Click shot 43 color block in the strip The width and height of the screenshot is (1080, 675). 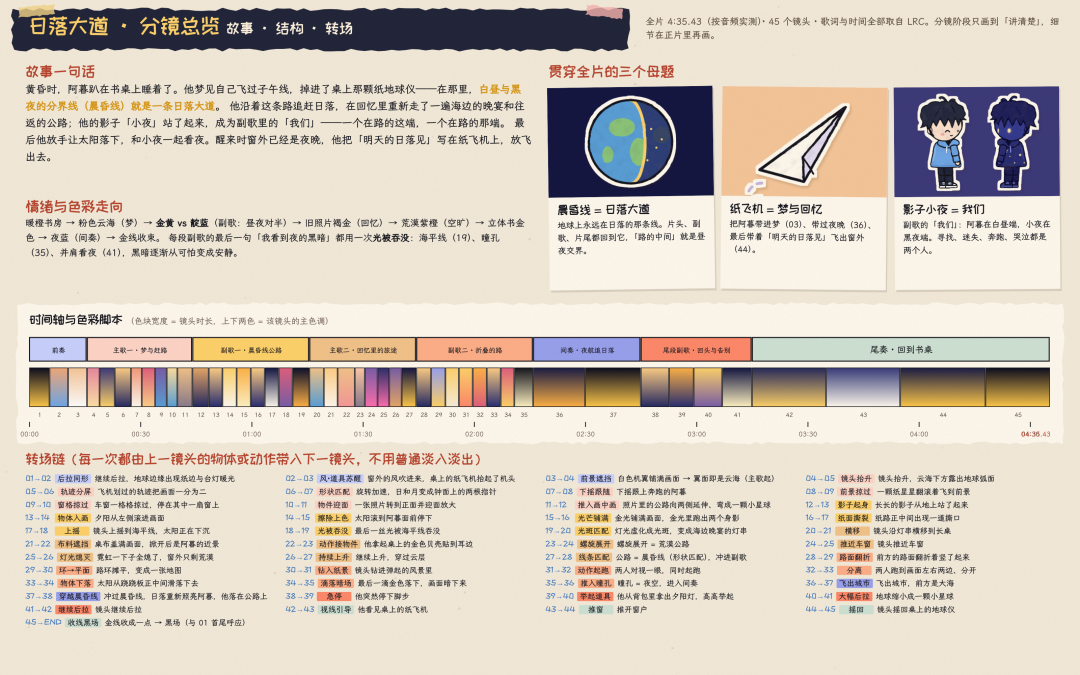(863, 387)
